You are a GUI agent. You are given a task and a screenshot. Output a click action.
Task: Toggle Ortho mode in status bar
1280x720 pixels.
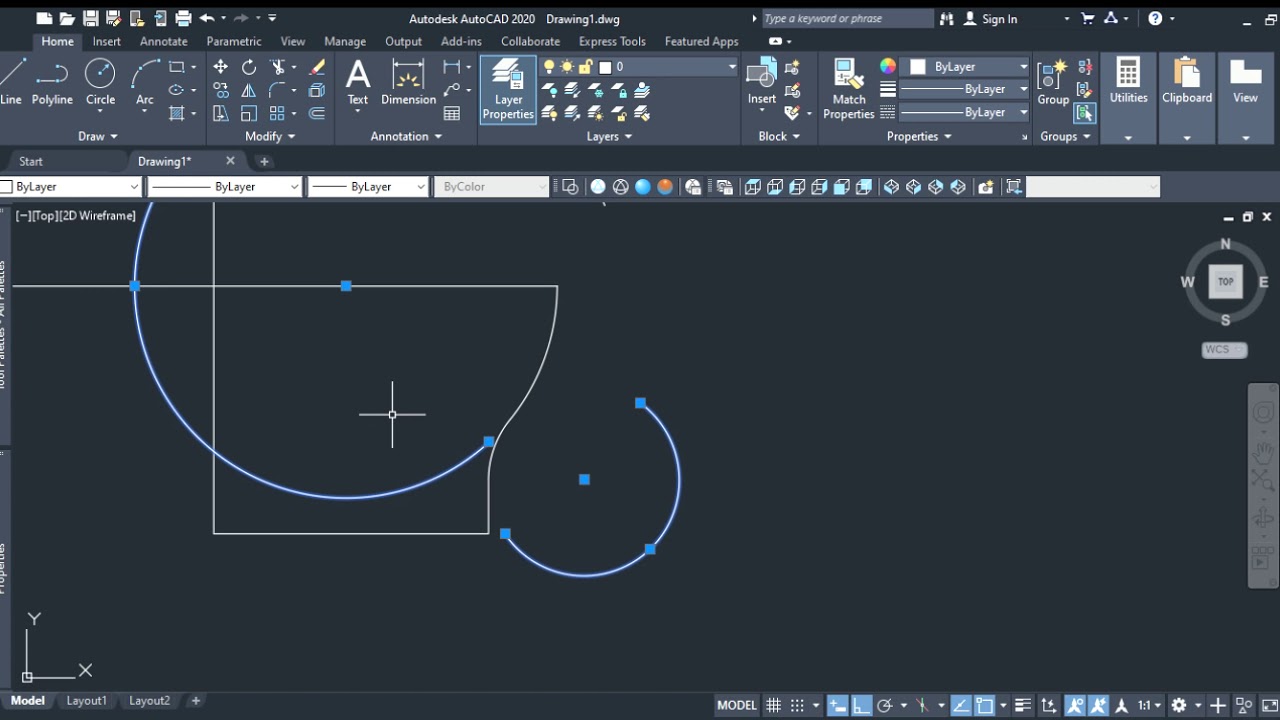pos(861,705)
